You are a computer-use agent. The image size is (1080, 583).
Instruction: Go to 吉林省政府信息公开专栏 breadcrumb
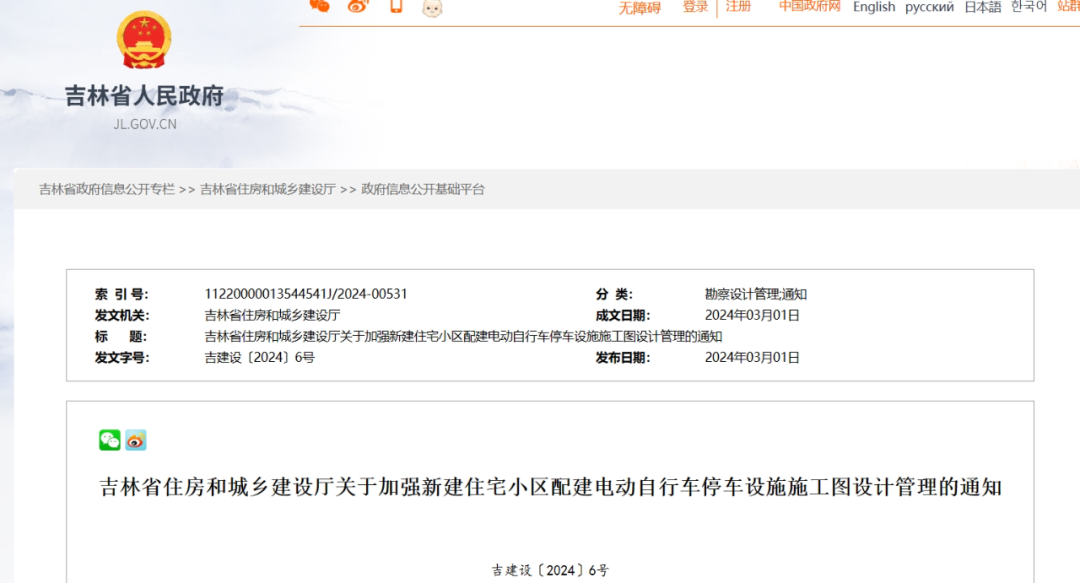pos(107,189)
